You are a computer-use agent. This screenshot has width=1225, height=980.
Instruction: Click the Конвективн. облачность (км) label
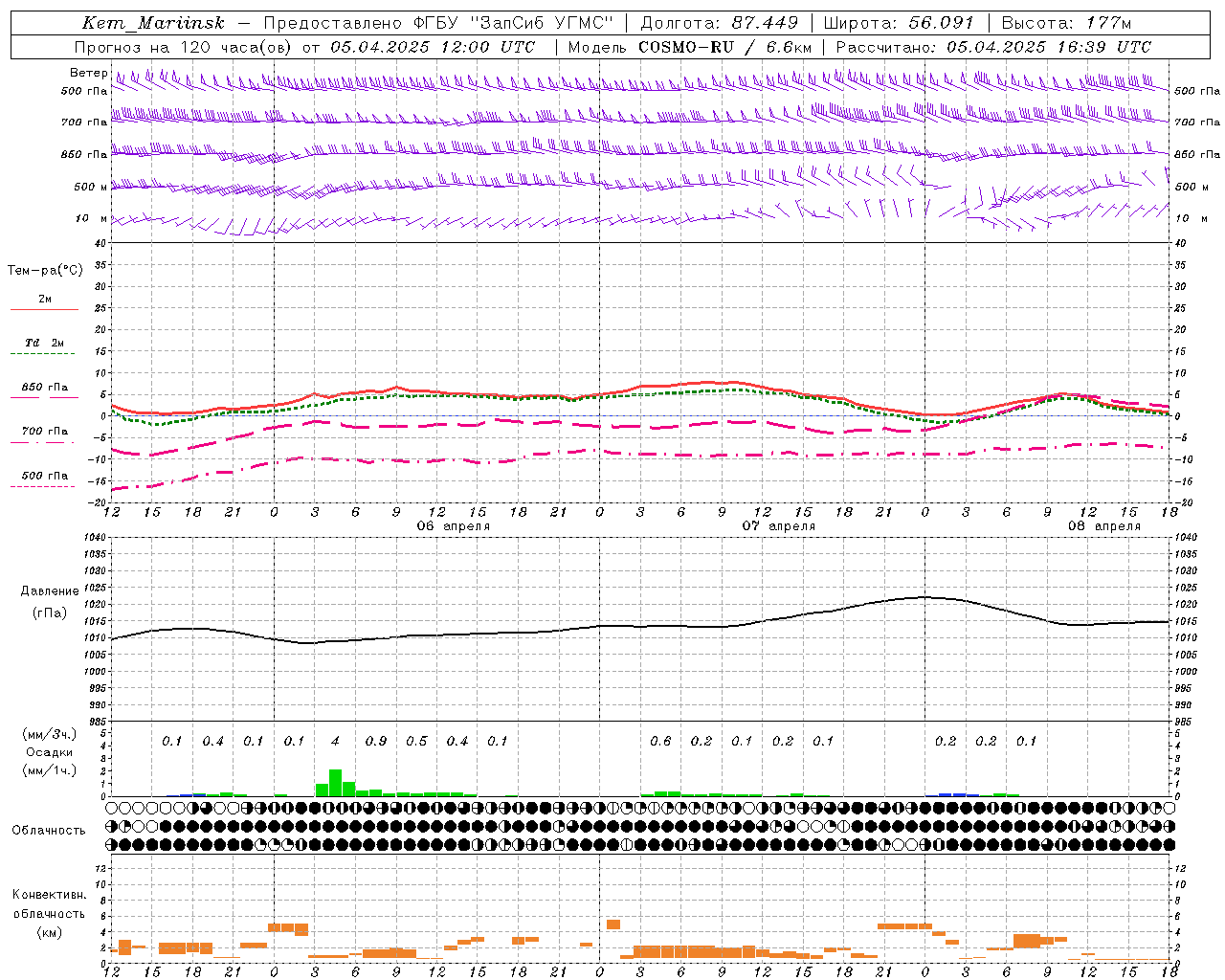tap(49, 913)
